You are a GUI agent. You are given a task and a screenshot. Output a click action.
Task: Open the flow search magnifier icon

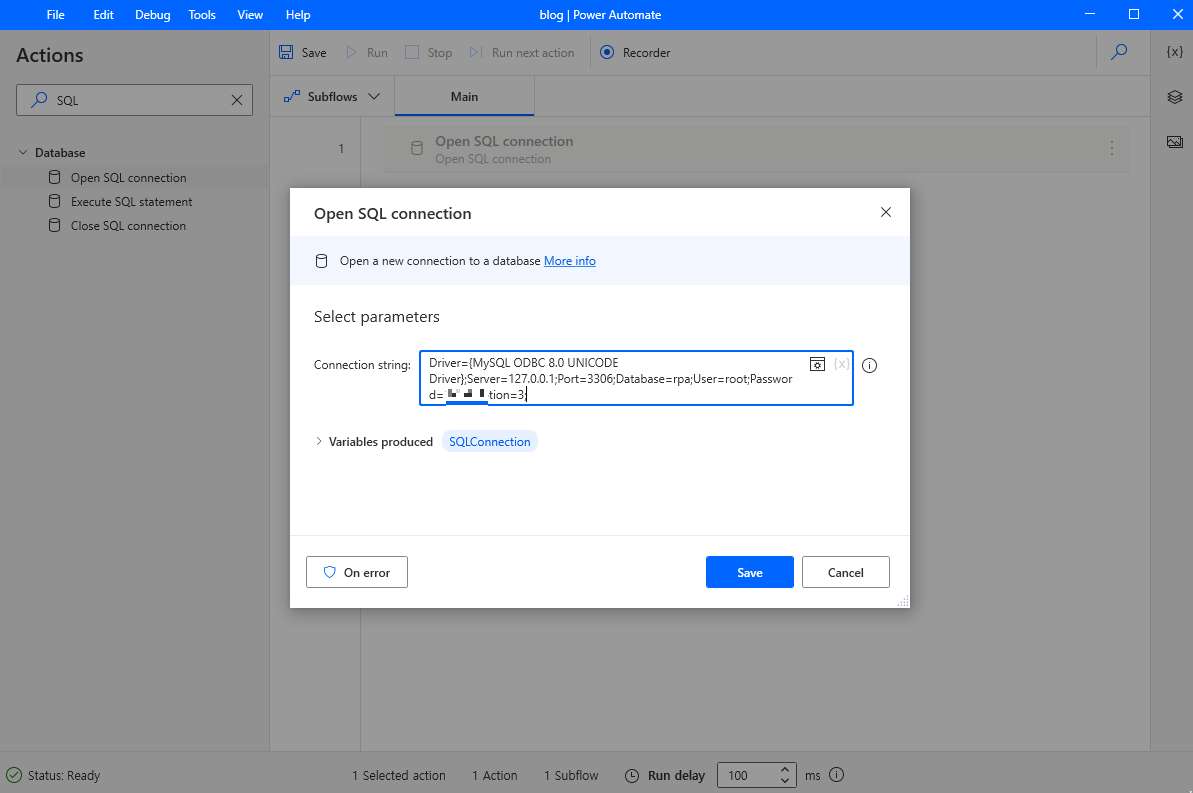pos(1118,52)
